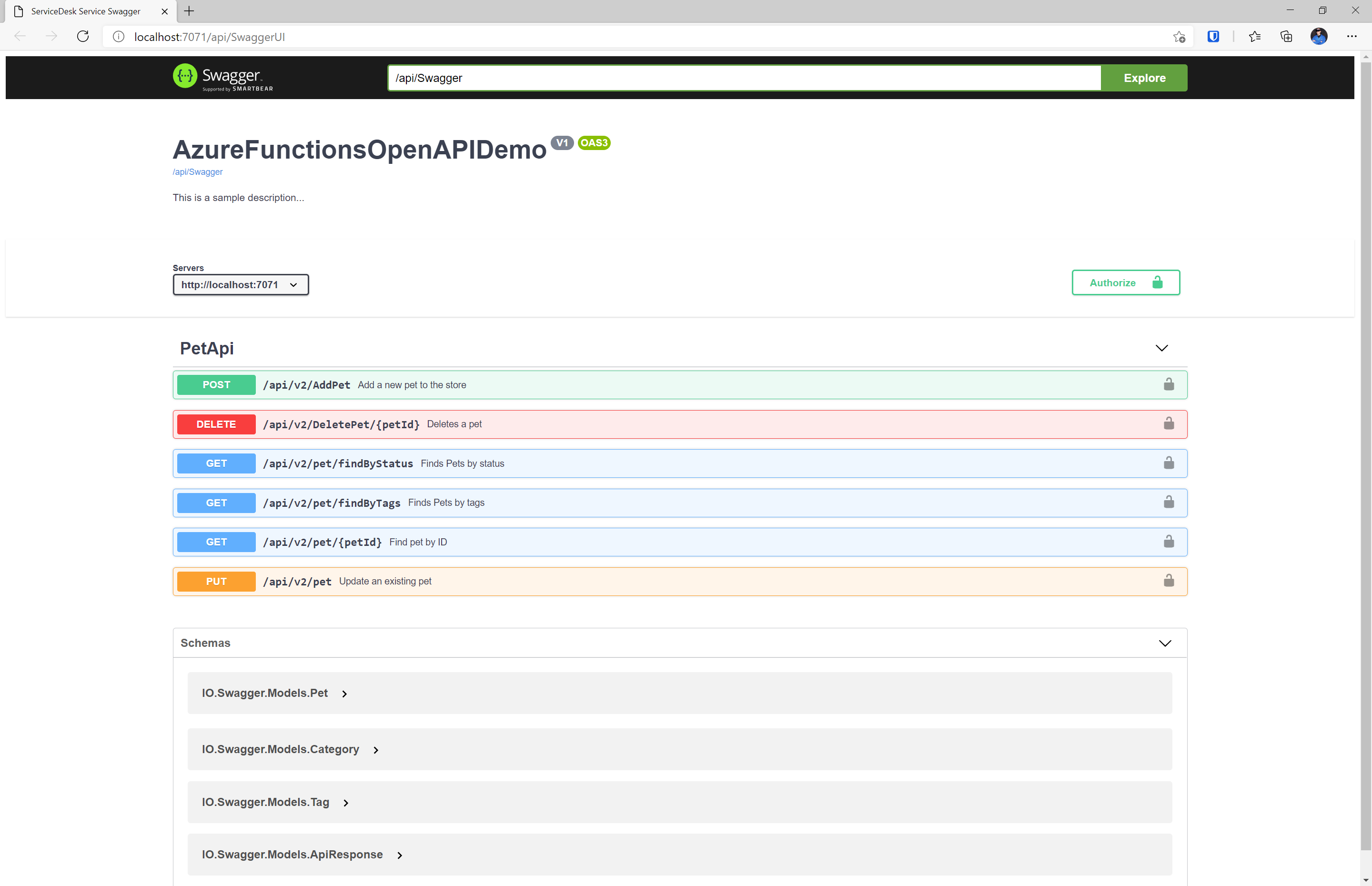Click the ServiceDesk Service Swagger tab
Image resolution: width=1372 pixels, height=886 pixels.
coord(85,11)
